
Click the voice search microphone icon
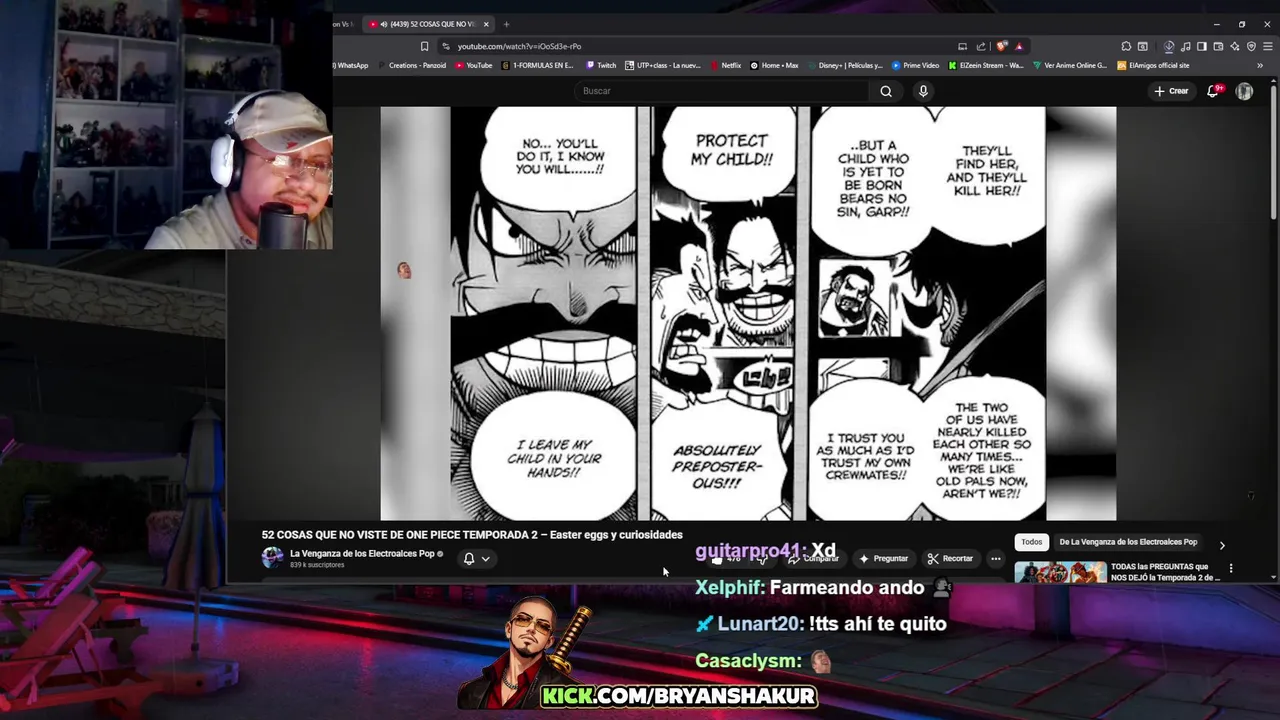click(x=923, y=91)
